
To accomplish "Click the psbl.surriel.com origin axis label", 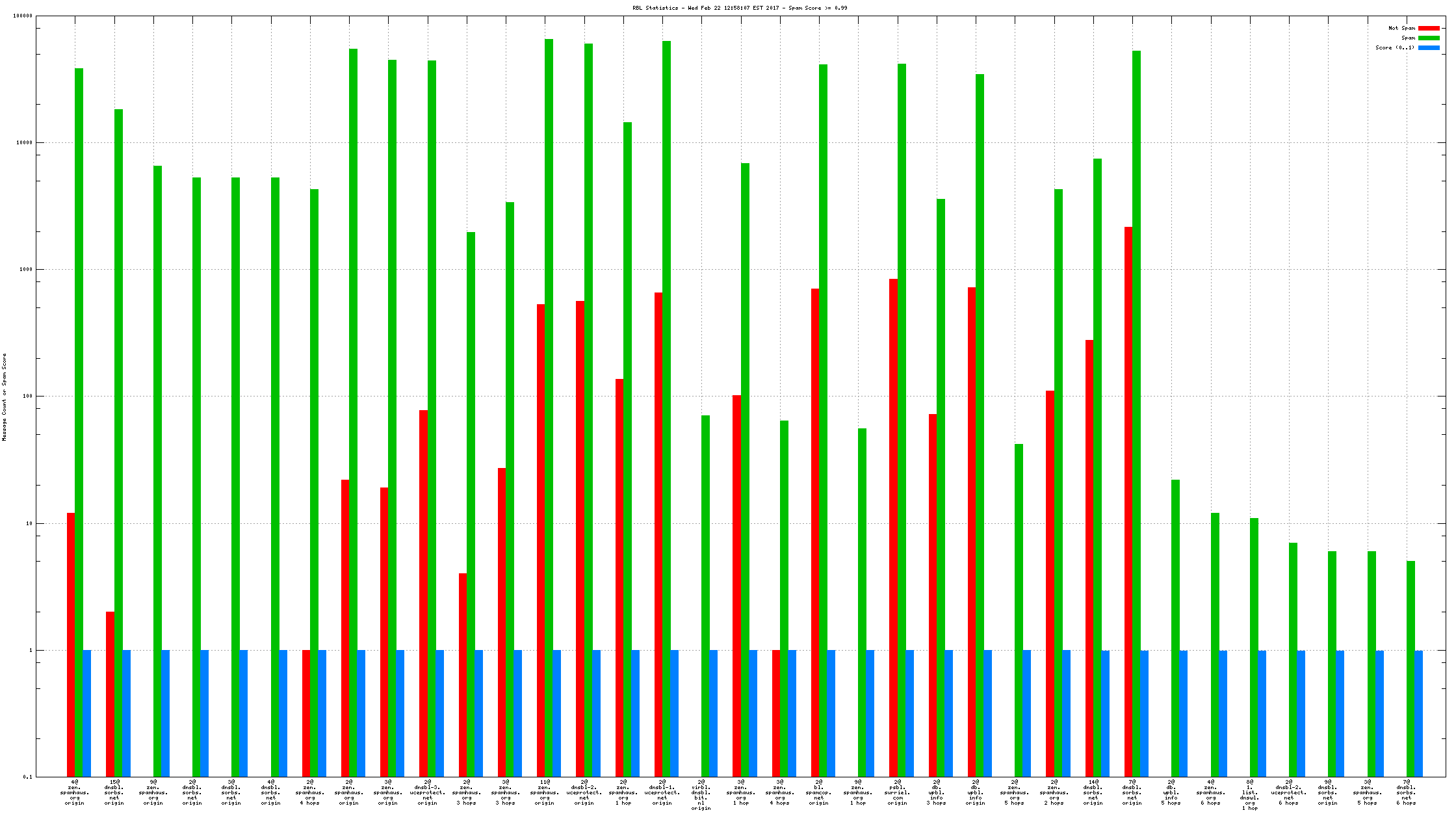I will point(897,792).
